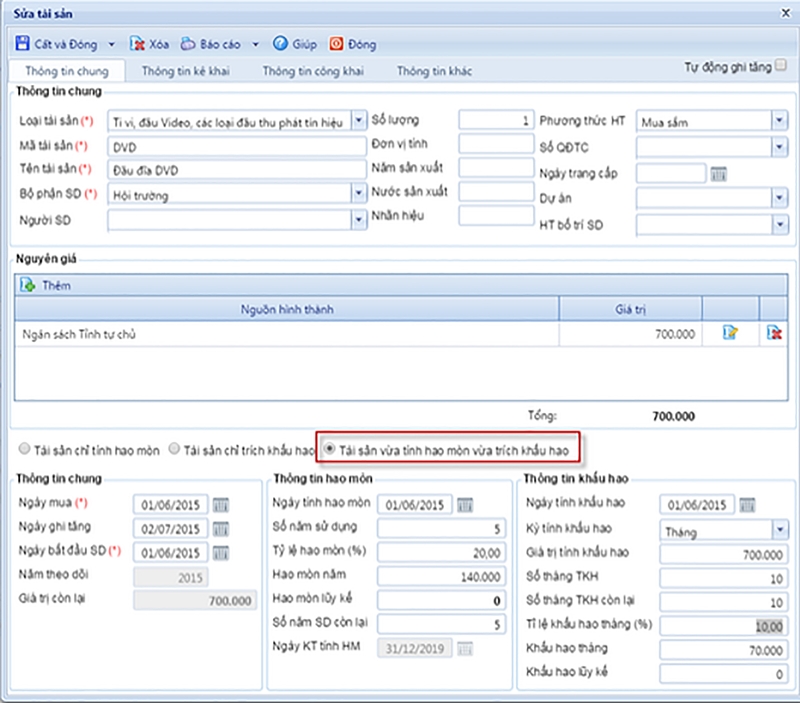Select Tài sản chỉ tính hao mòn radio
The image size is (800, 703).
click(24, 448)
